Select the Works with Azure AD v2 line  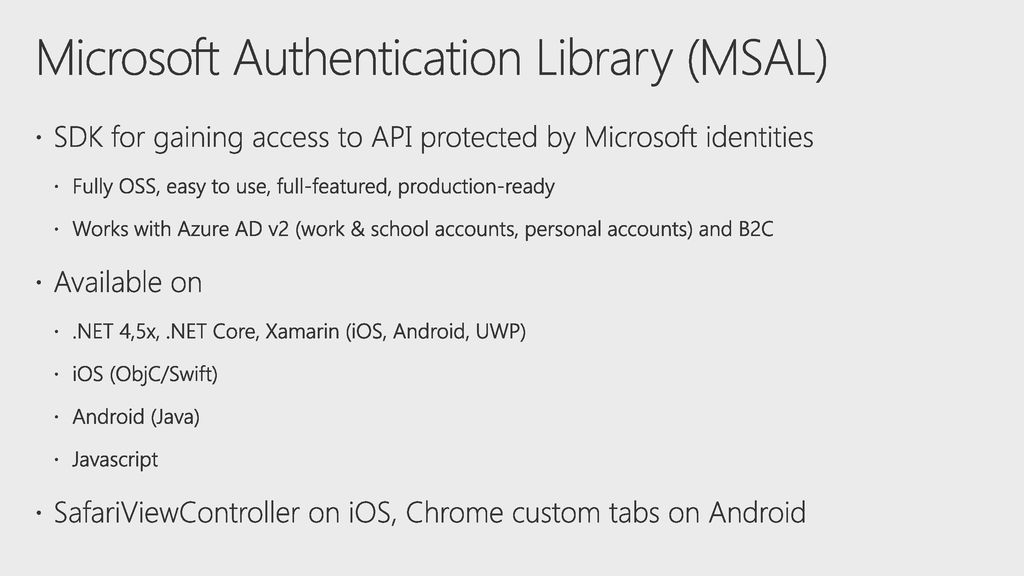tap(423, 229)
